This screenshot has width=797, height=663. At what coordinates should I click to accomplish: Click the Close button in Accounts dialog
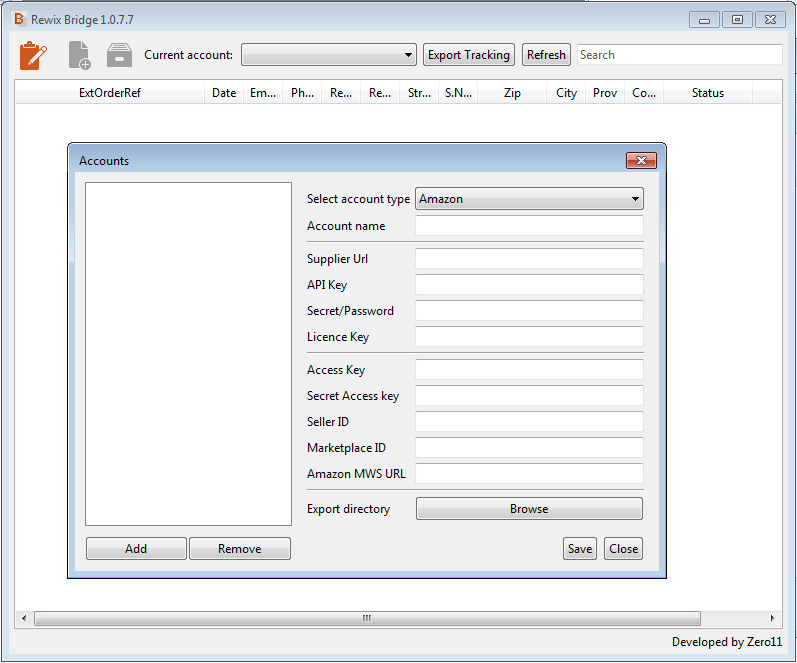(x=623, y=549)
